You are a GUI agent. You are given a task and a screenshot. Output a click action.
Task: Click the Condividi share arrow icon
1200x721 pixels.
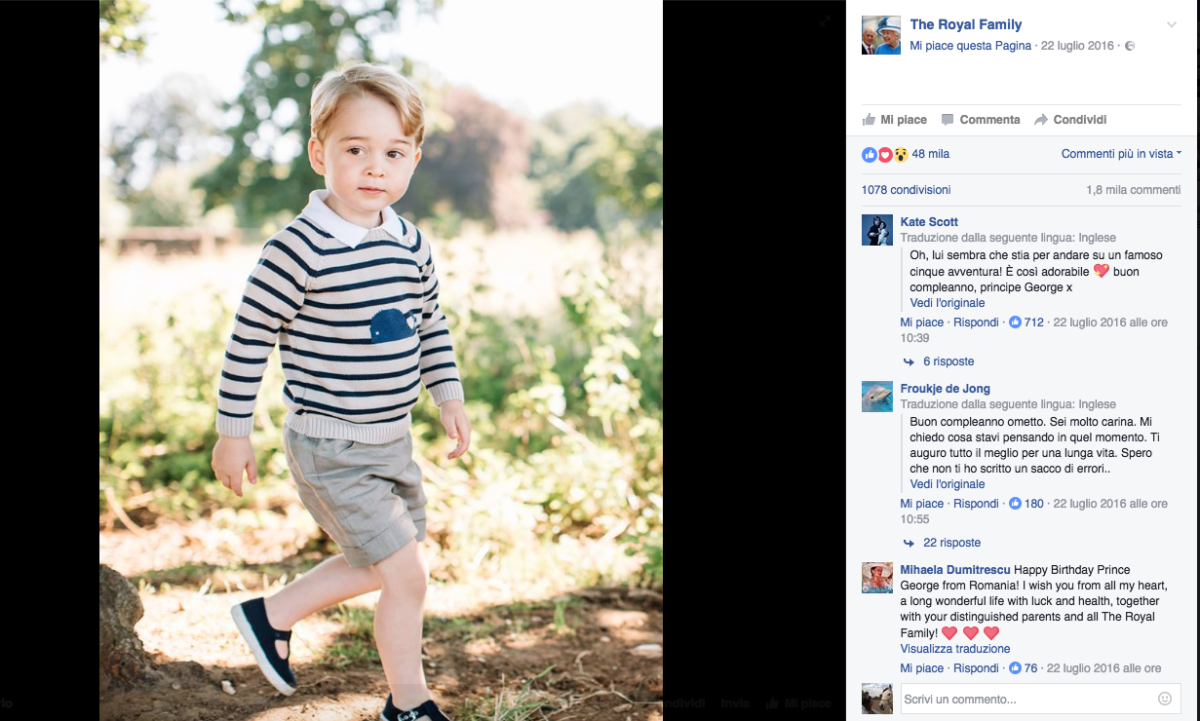(1041, 120)
